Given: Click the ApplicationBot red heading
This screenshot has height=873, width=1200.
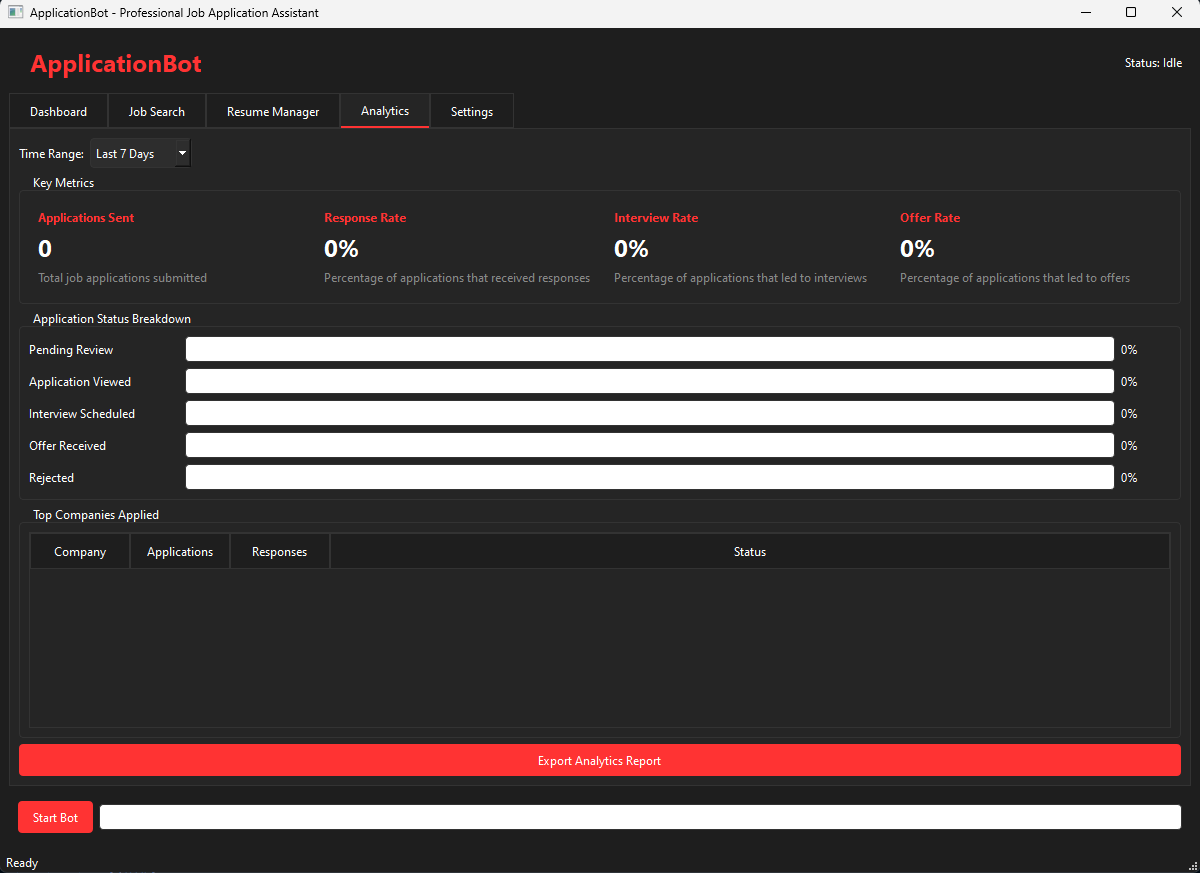Looking at the screenshot, I should coord(116,64).
